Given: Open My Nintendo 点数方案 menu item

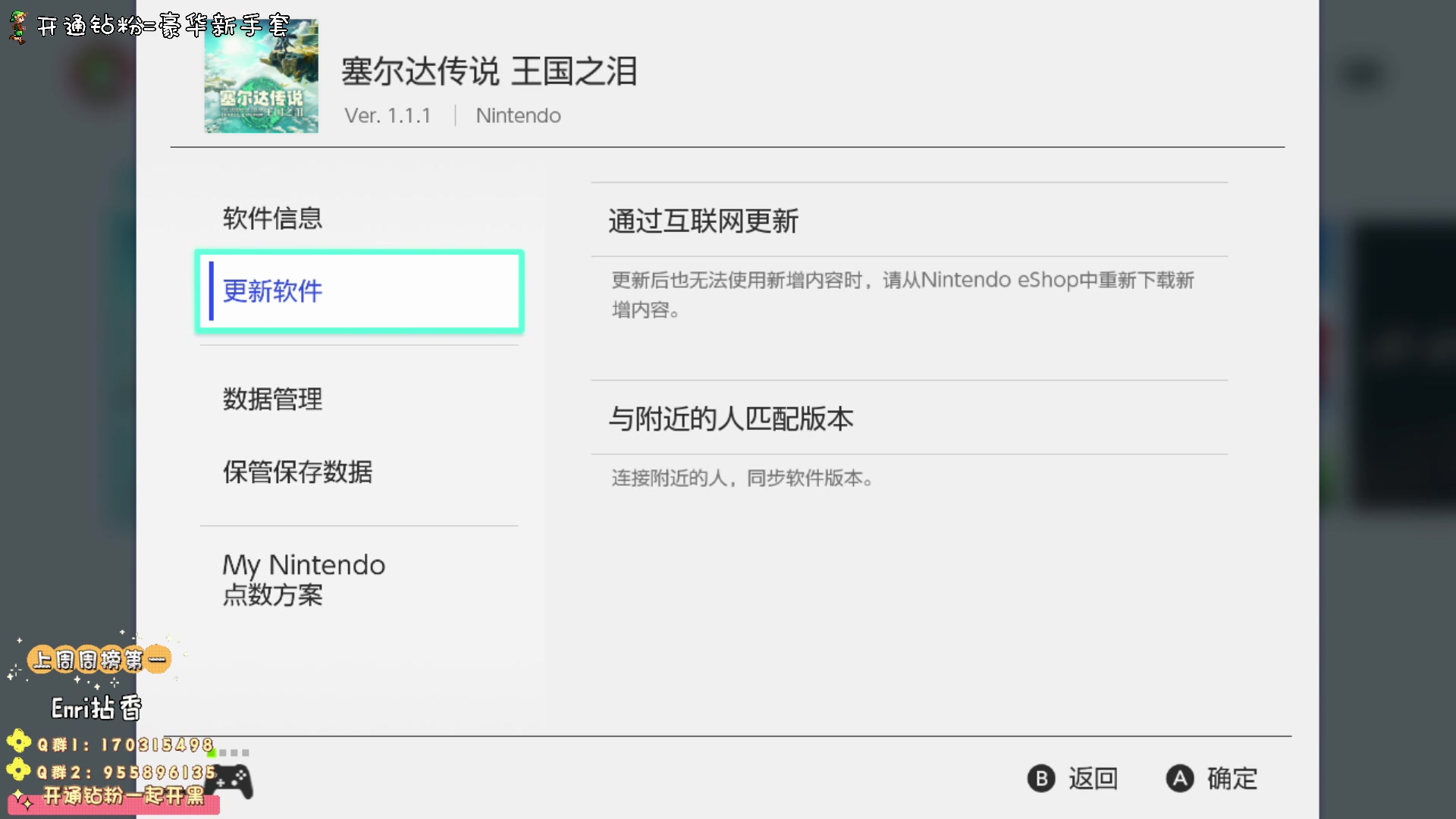Looking at the screenshot, I should (x=359, y=579).
